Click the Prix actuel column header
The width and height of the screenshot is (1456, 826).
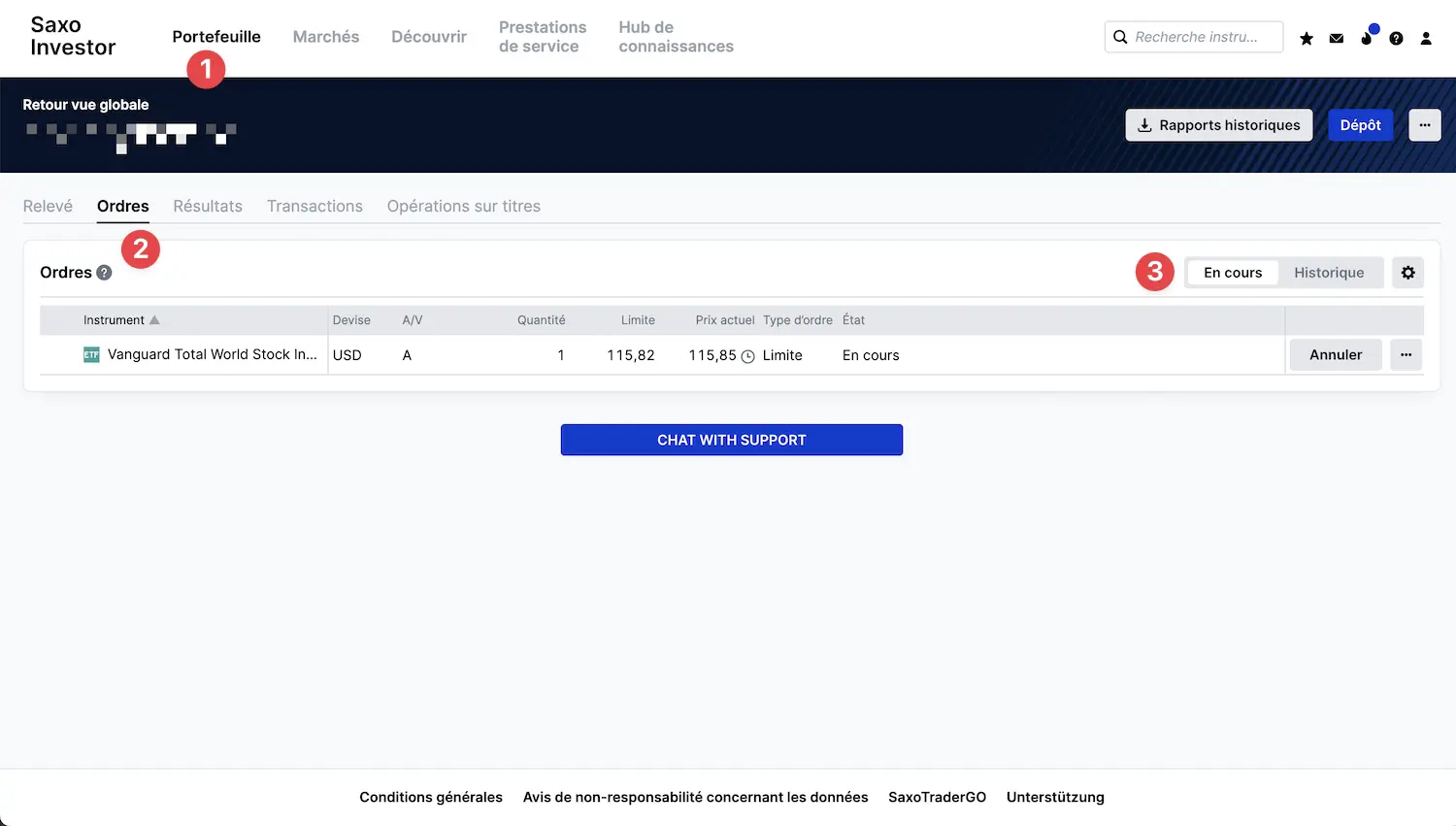pyautogui.click(x=725, y=320)
